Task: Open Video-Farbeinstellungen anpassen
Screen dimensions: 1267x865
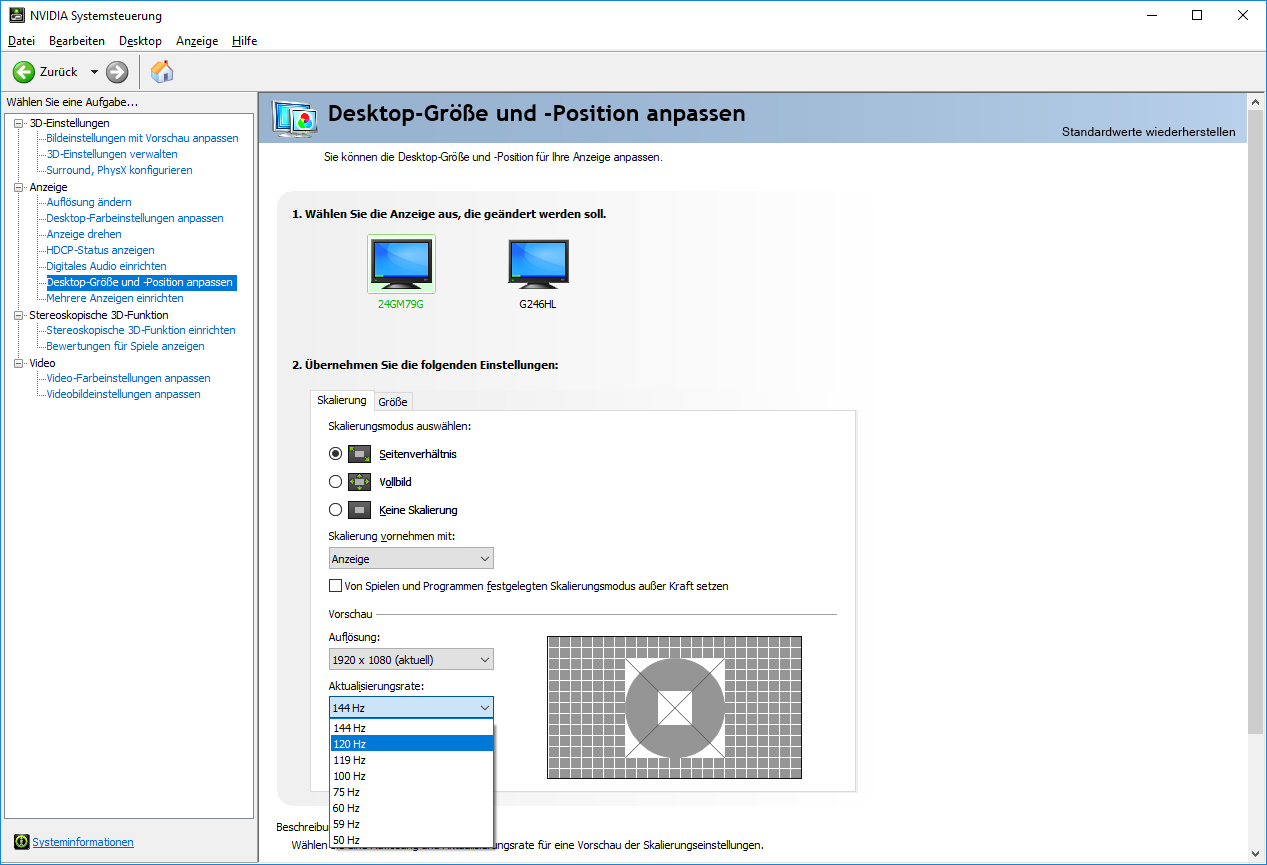Action: click(129, 378)
